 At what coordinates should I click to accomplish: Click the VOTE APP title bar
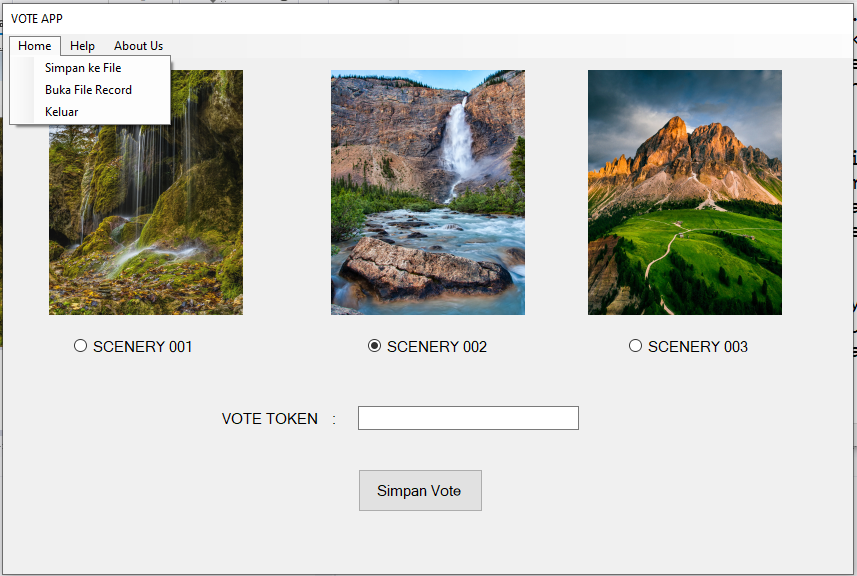[400, 18]
